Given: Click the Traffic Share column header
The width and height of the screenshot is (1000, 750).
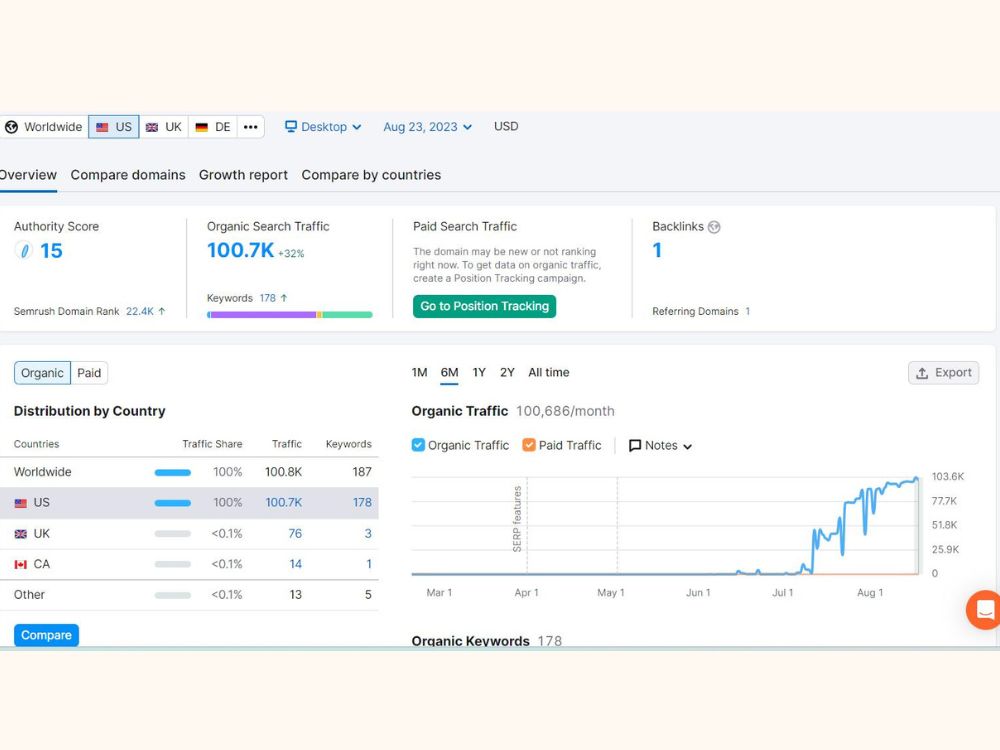Looking at the screenshot, I should click(x=212, y=444).
